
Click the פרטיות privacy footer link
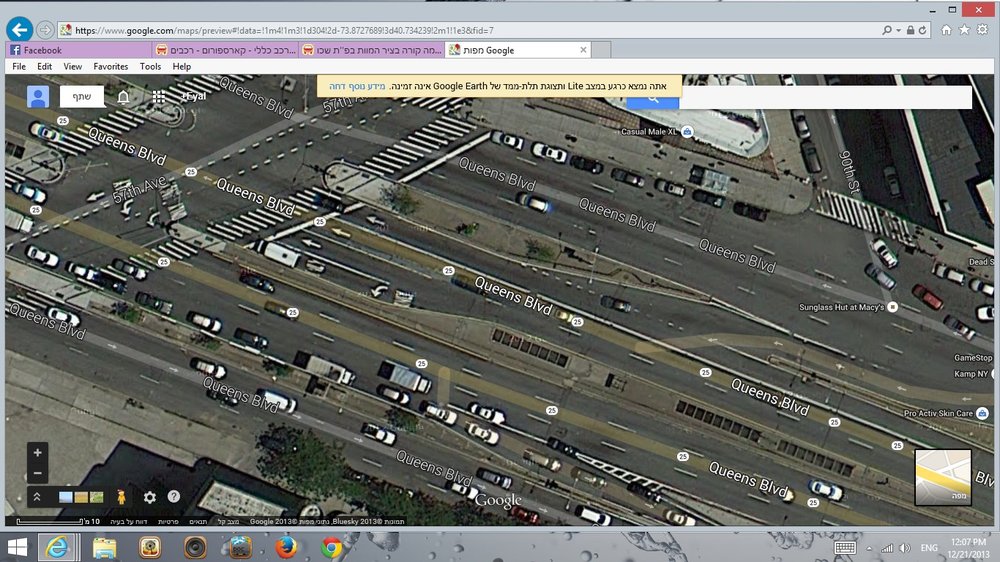coord(168,521)
